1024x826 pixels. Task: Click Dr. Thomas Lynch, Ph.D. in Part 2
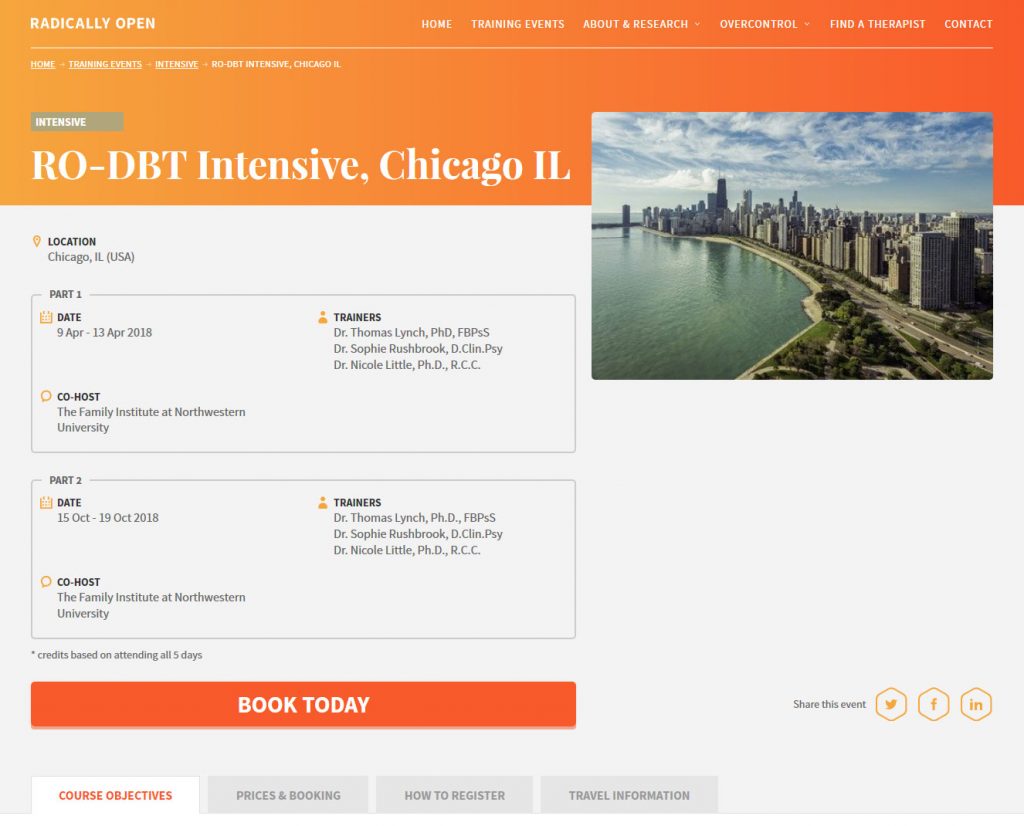tap(415, 518)
